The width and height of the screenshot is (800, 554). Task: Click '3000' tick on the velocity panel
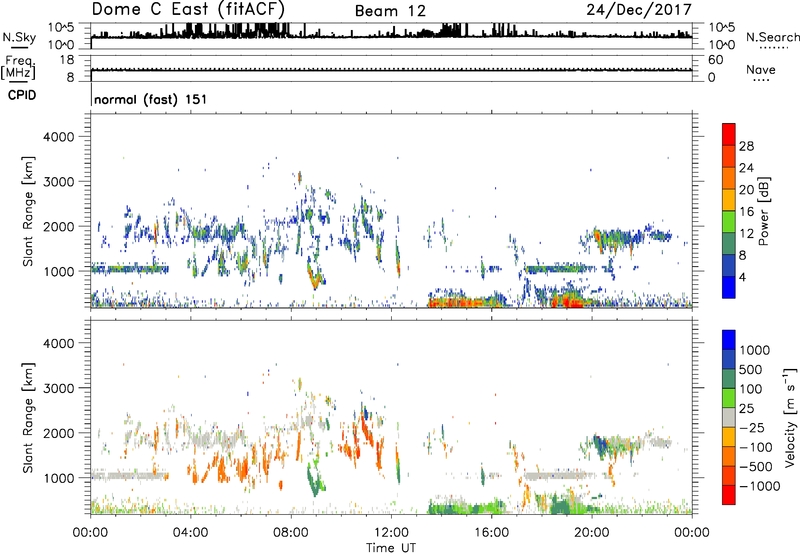click(x=58, y=388)
